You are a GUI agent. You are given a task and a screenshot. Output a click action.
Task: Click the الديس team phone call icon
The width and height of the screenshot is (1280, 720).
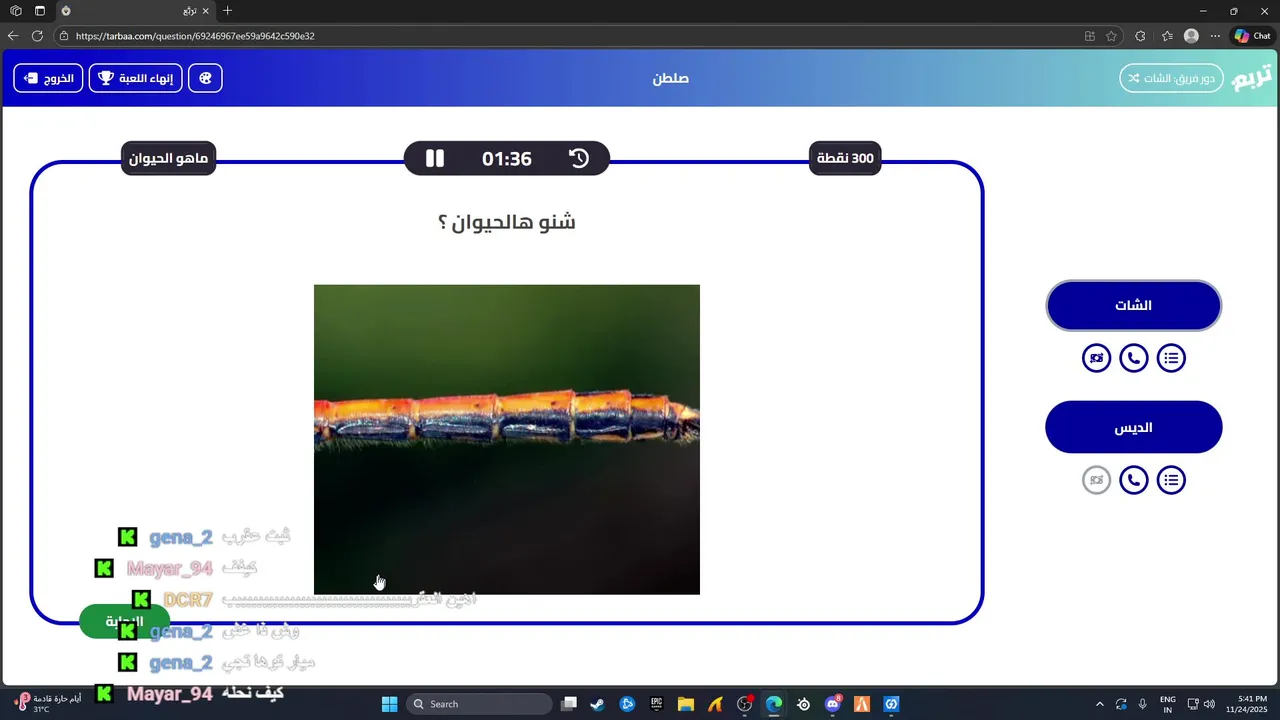[1133, 480]
